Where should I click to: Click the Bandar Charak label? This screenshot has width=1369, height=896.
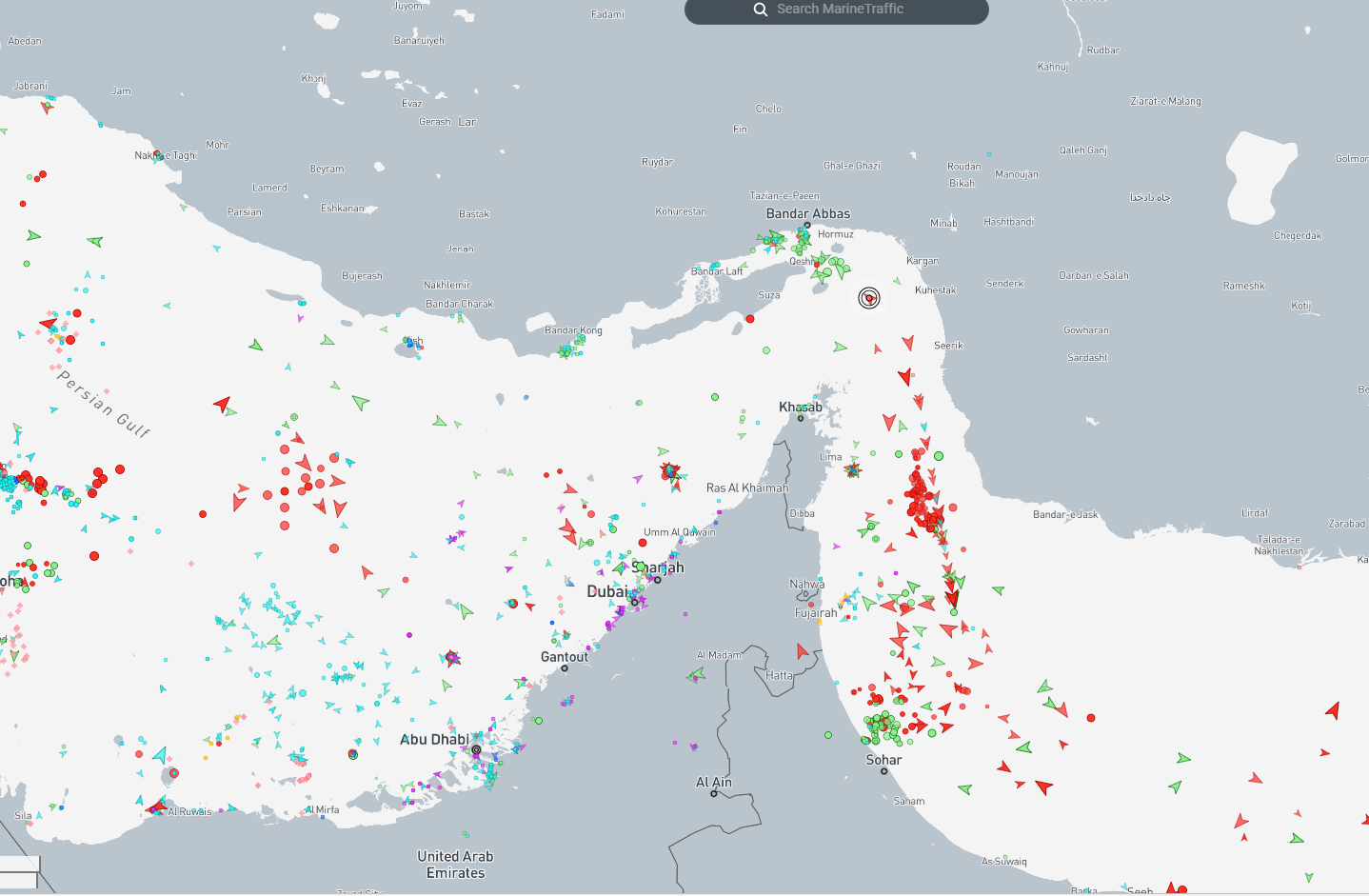(x=460, y=304)
